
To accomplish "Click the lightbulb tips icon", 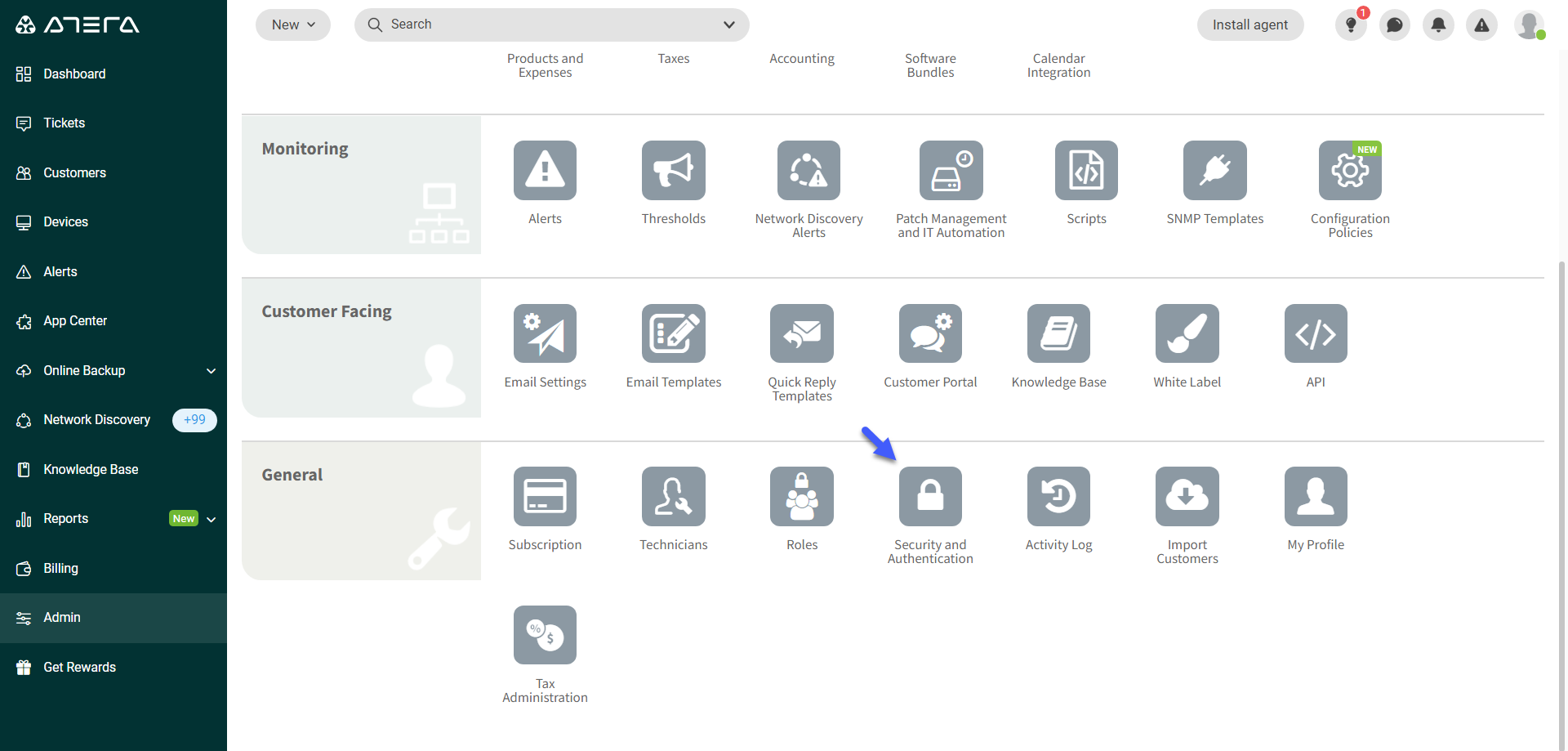I will (1351, 25).
